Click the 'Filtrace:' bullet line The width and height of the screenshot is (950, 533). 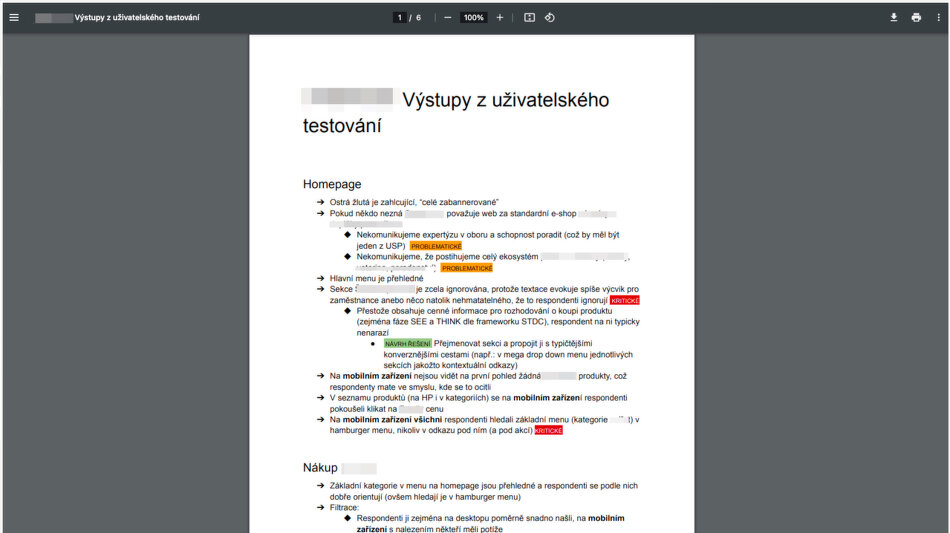click(x=344, y=508)
